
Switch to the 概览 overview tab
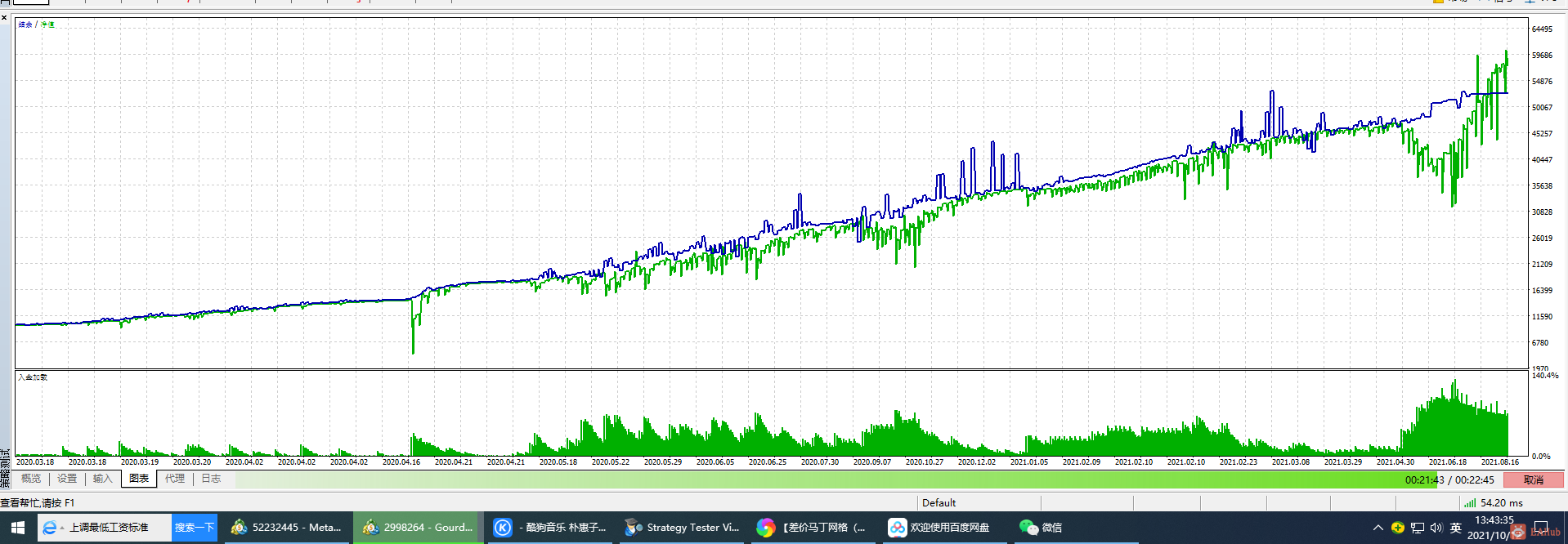(x=31, y=479)
